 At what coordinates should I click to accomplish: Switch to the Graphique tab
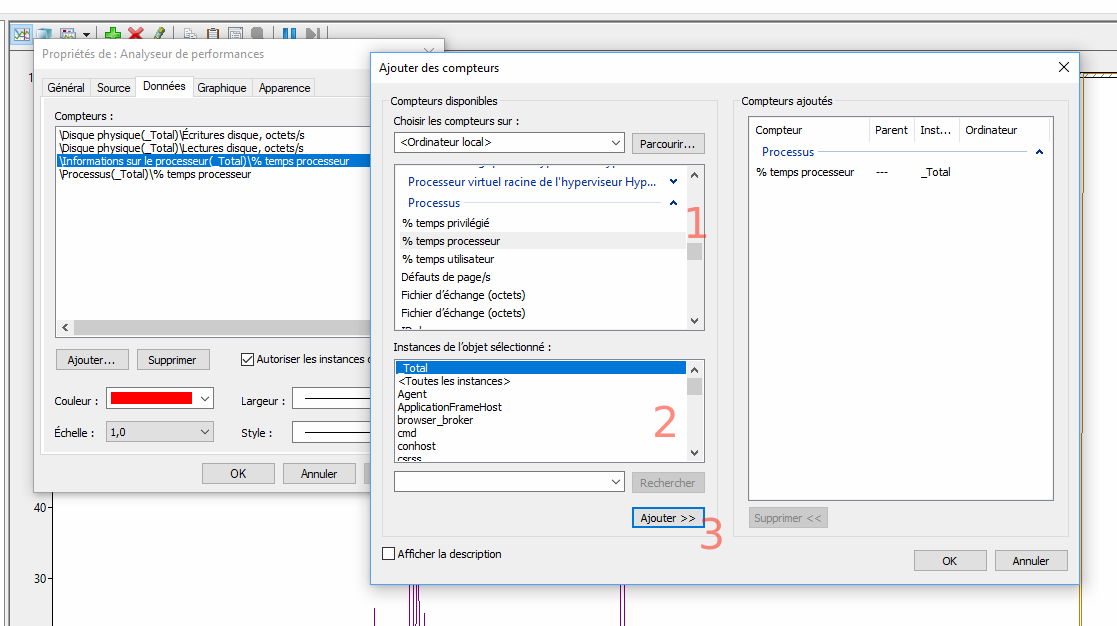[x=221, y=88]
